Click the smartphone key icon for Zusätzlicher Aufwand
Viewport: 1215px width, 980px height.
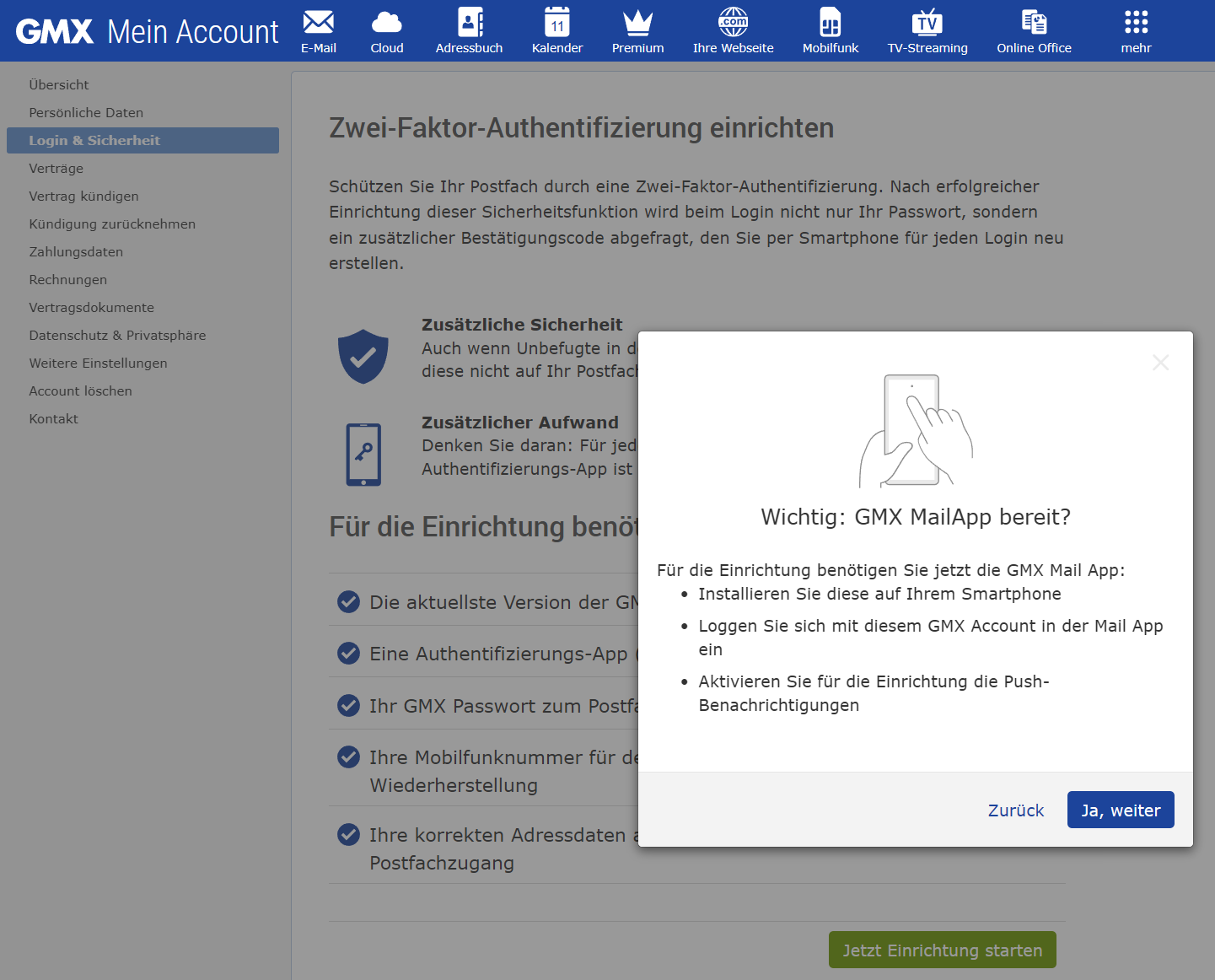363,455
